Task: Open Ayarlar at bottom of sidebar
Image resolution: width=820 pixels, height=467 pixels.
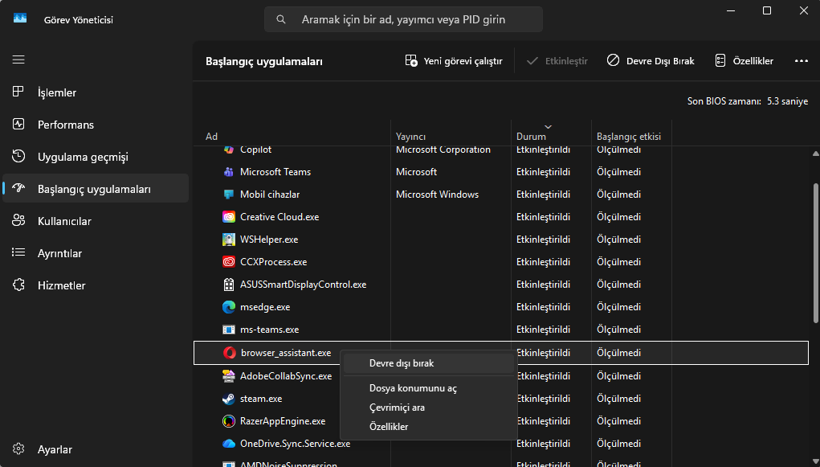Action: [54, 449]
